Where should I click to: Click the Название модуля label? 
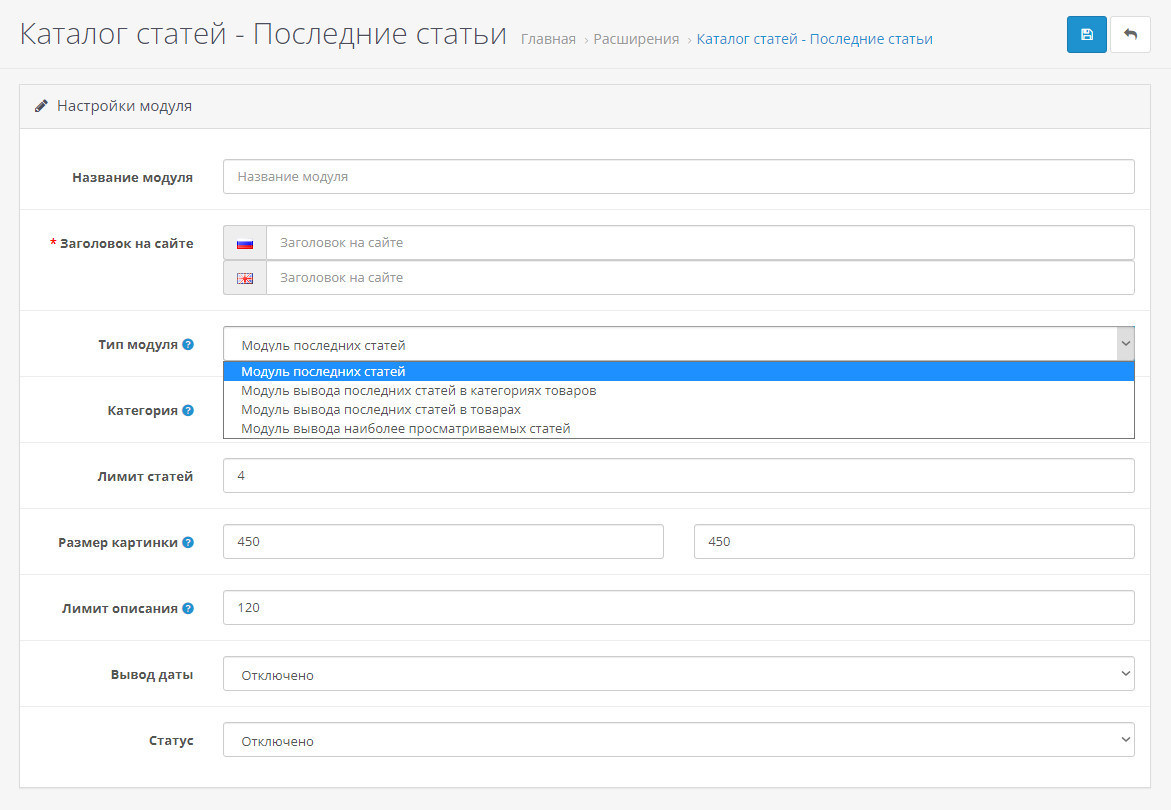point(132,178)
